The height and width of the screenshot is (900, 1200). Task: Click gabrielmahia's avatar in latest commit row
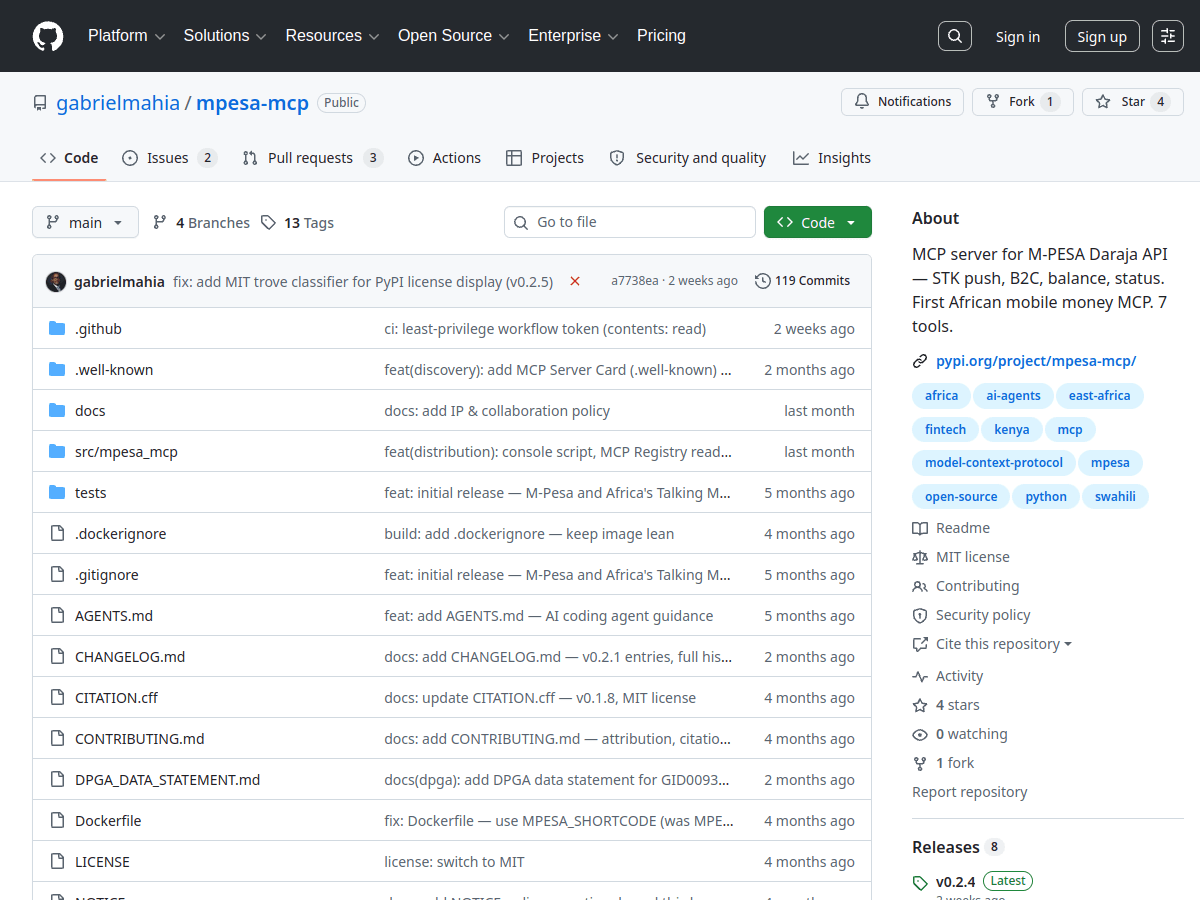[56, 282]
